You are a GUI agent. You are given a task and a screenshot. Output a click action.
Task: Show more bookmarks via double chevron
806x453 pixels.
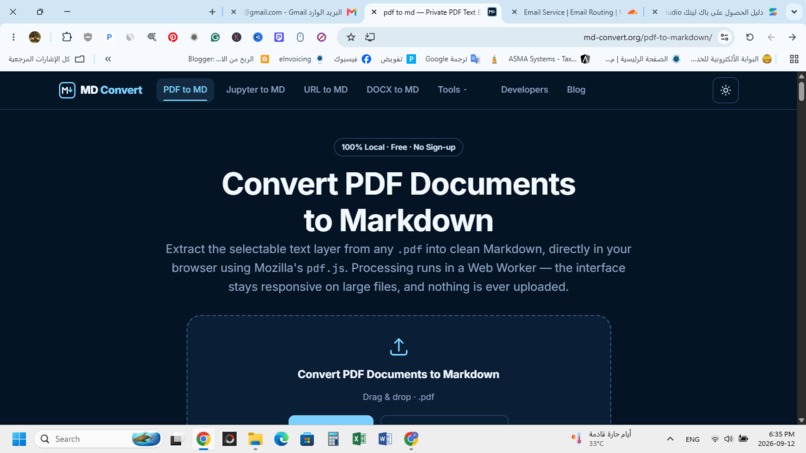click(108, 59)
